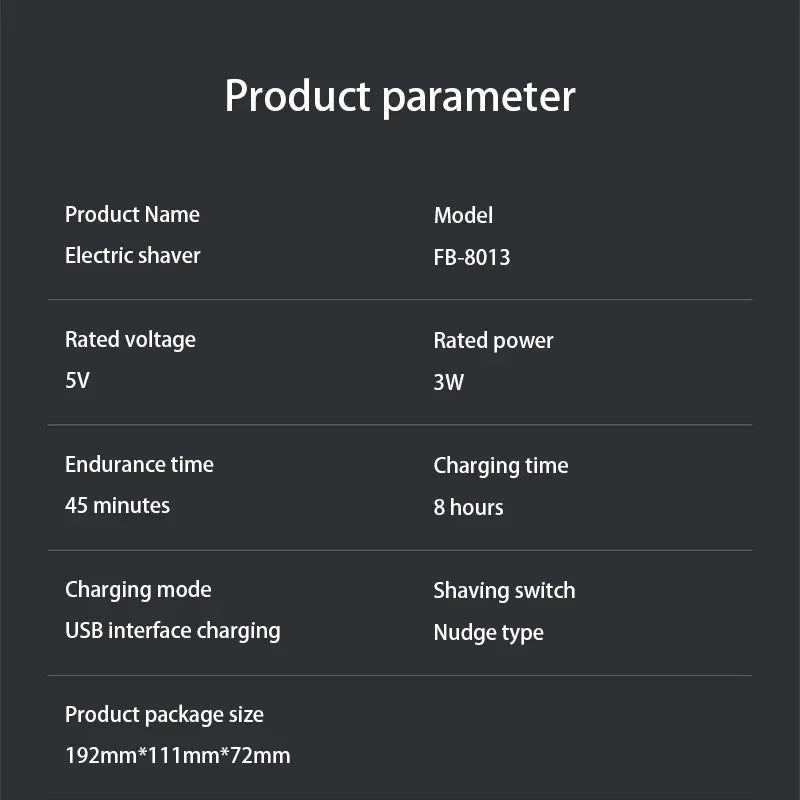Screen dimensions: 800x800
Task: Click the 3W power value
Action: [448, 382]
